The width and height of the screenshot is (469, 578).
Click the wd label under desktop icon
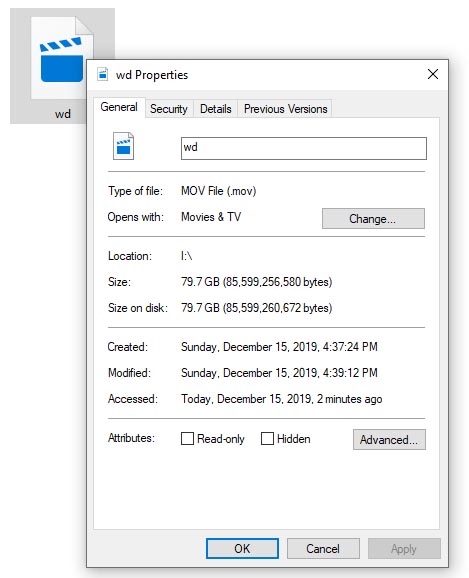[x=63, y=114]
